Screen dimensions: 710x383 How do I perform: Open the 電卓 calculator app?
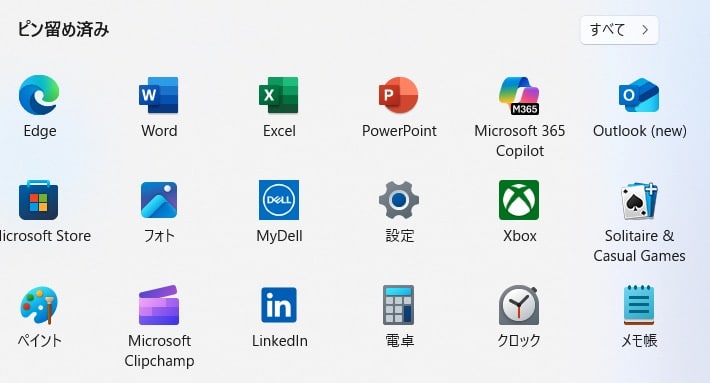(x=398, y=305)
